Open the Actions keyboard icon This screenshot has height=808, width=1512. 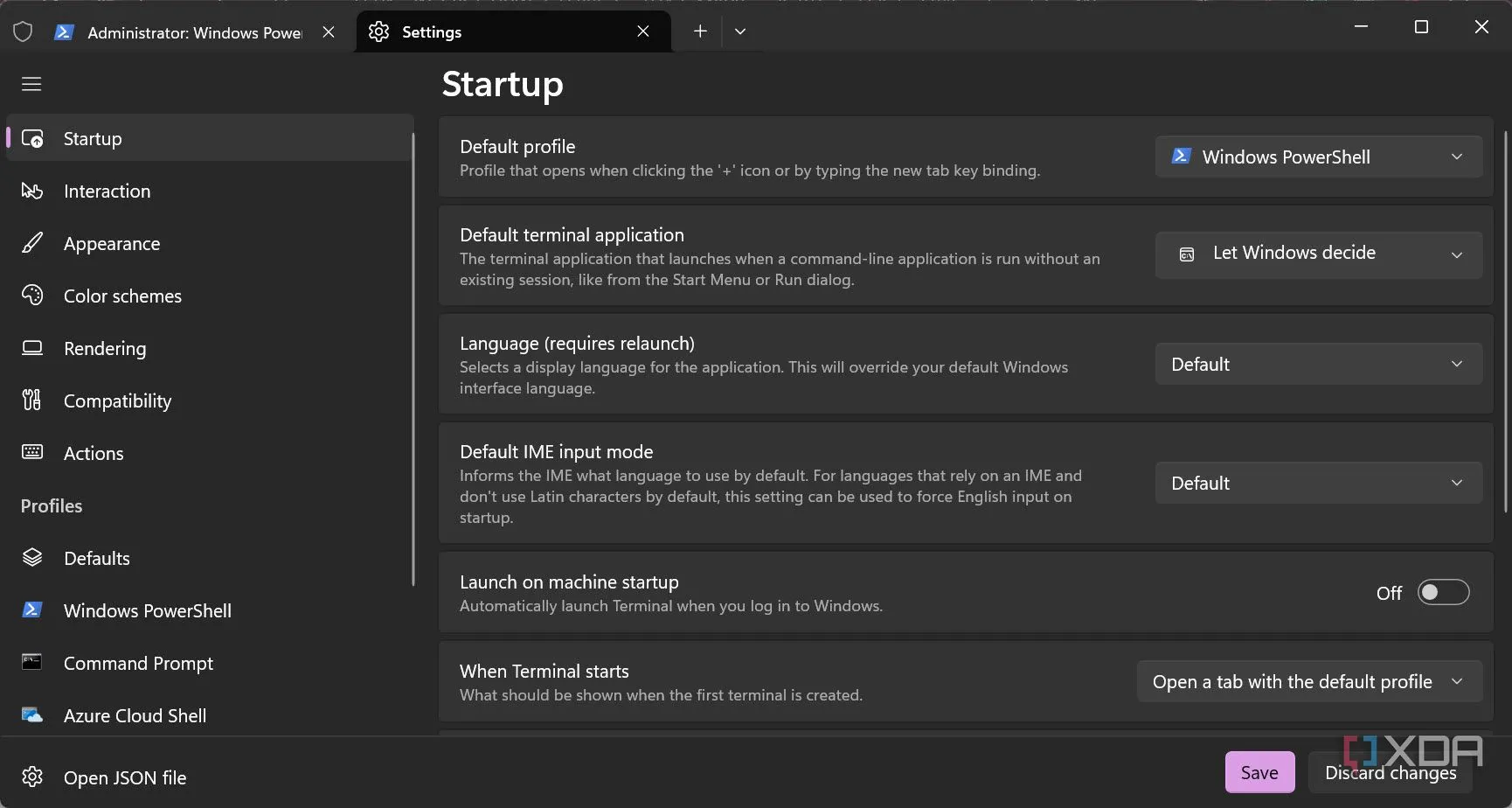(x=32, y=453)
